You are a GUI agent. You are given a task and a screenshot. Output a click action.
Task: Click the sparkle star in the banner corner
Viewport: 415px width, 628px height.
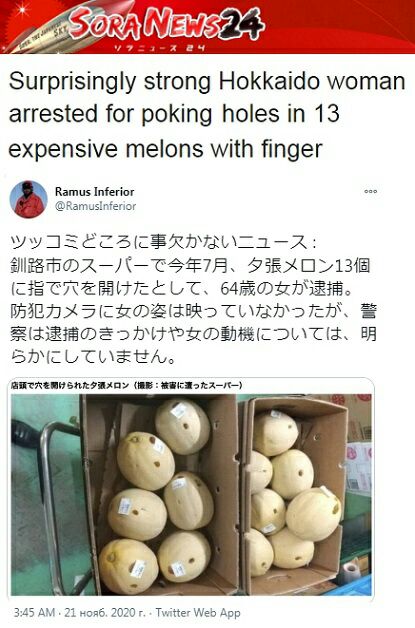23,10
